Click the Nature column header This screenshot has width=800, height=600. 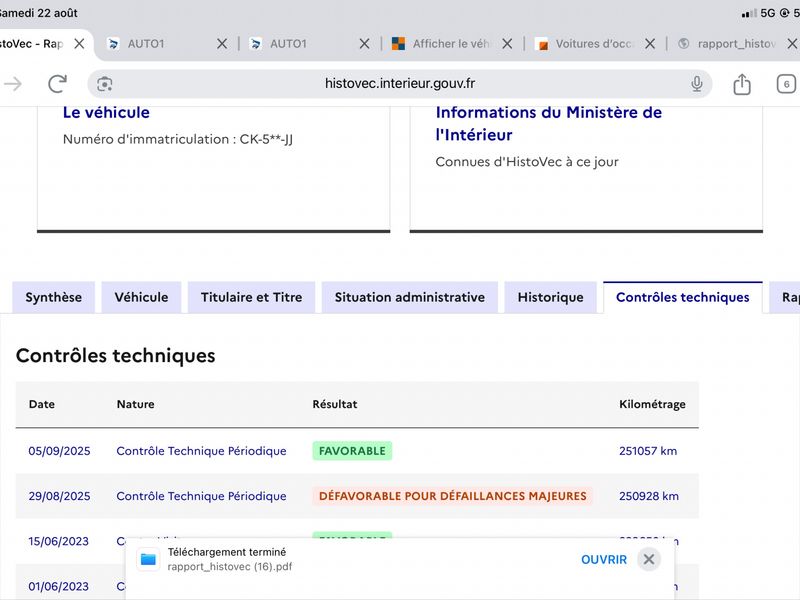click(x=135, y=404)
